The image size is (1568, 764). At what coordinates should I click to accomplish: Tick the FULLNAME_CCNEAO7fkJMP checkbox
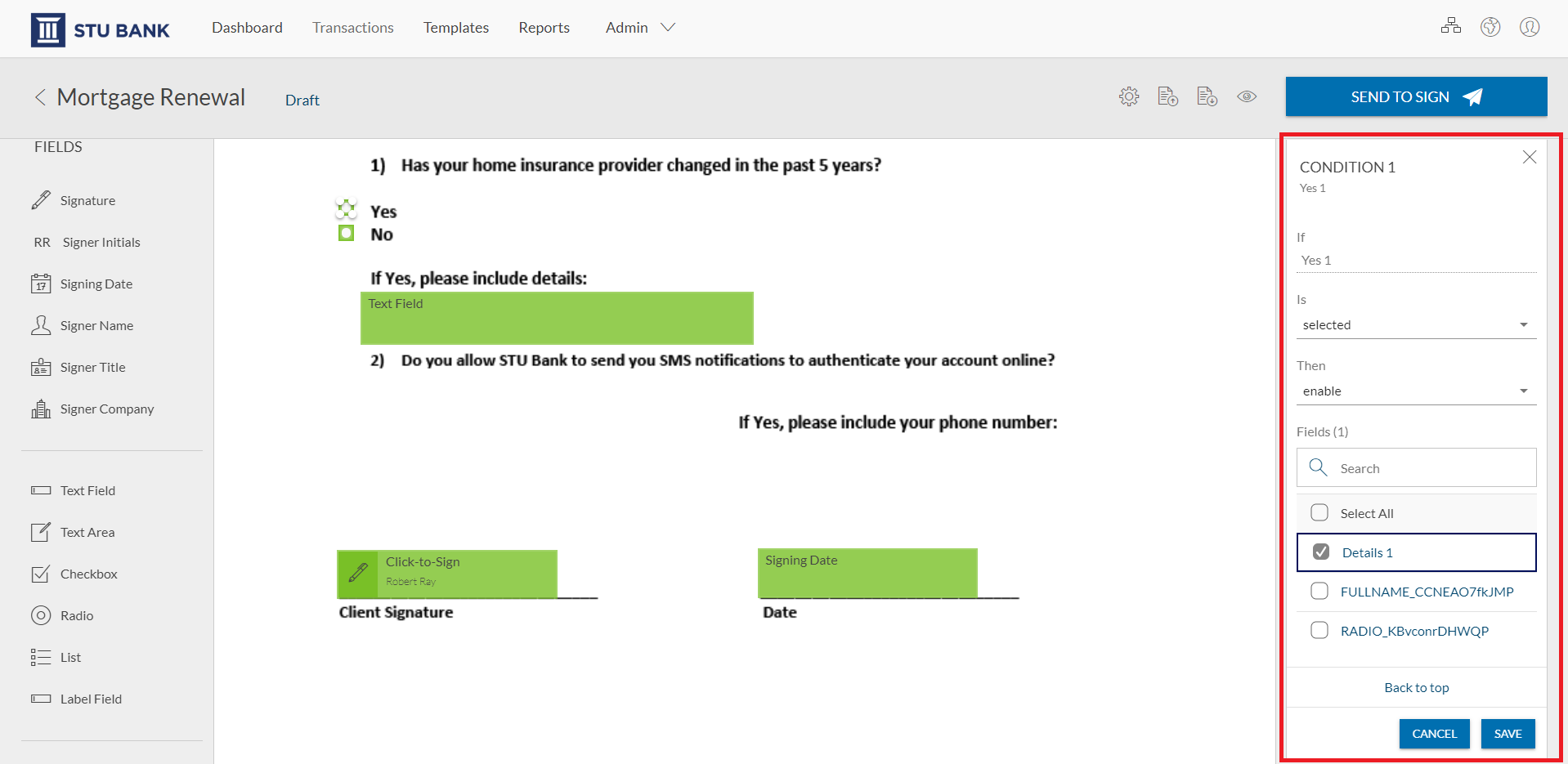point(1319,591)
